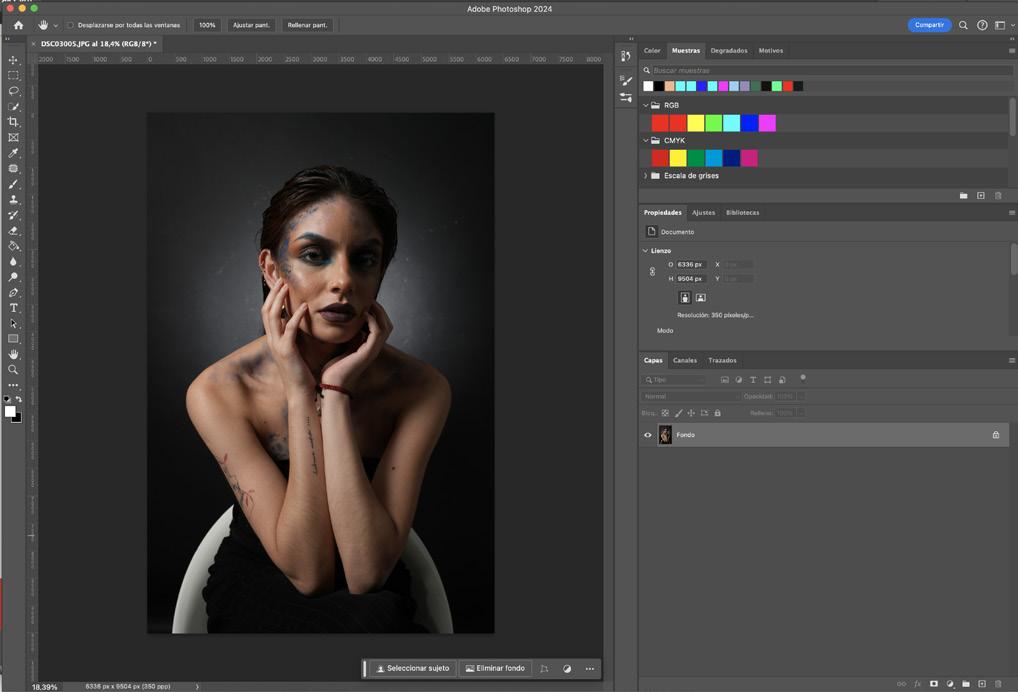This screenshot has width=1018, height=692.
Task: Activate the Clone Stamp tool
Action: point(13,200)
